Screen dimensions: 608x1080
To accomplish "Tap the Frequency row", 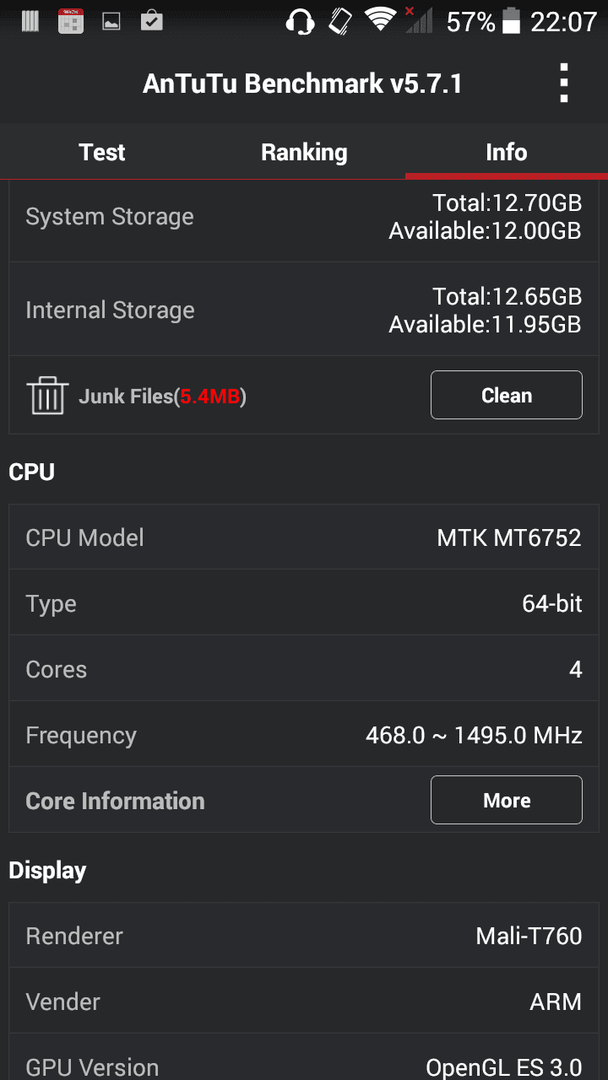I will click(304, 735).
